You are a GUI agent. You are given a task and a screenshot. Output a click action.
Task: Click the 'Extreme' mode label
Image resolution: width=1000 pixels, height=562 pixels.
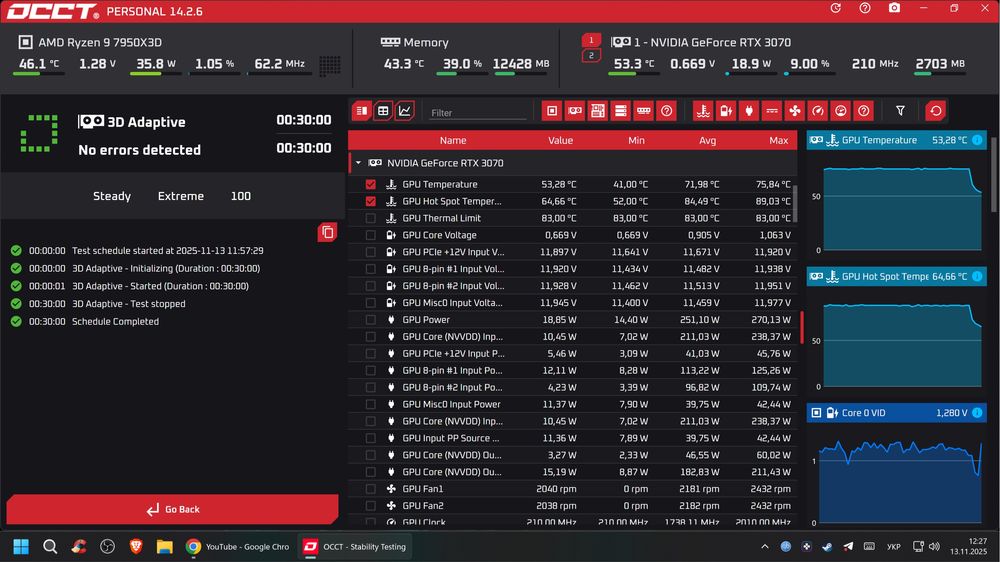pyautogui.click(x=180, y=196)
